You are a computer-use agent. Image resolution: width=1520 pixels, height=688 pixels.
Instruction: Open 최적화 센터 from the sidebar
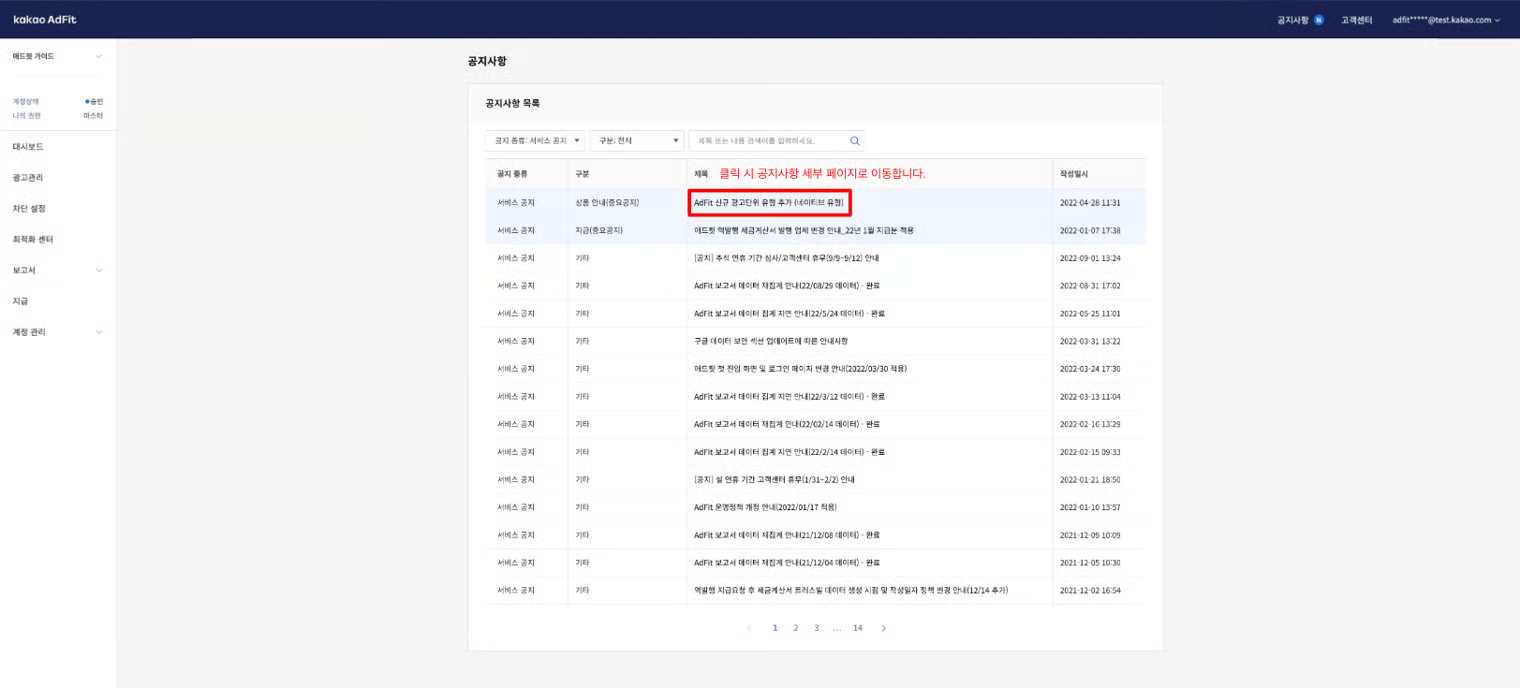point(33,240)
